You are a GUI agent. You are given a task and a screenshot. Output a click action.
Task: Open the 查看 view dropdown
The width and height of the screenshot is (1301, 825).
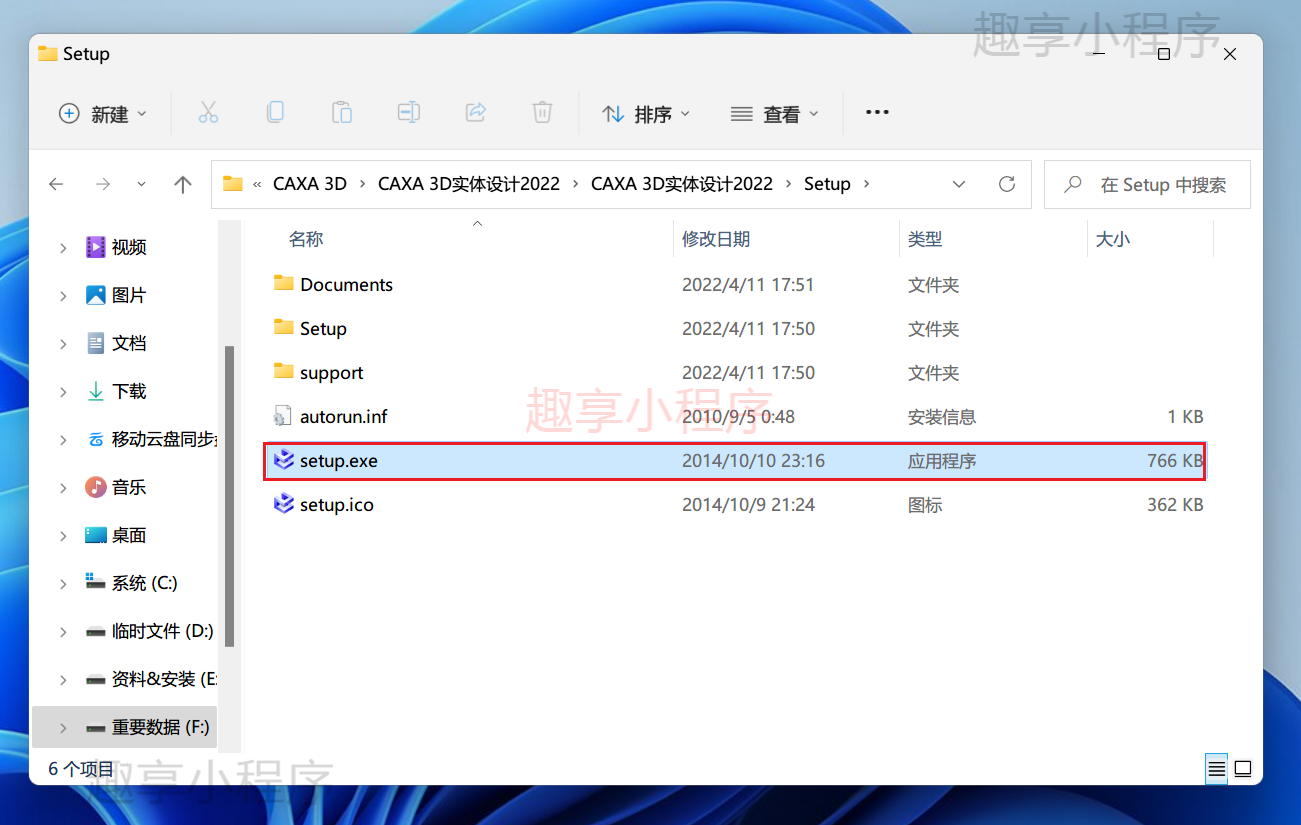pos(775,113)
